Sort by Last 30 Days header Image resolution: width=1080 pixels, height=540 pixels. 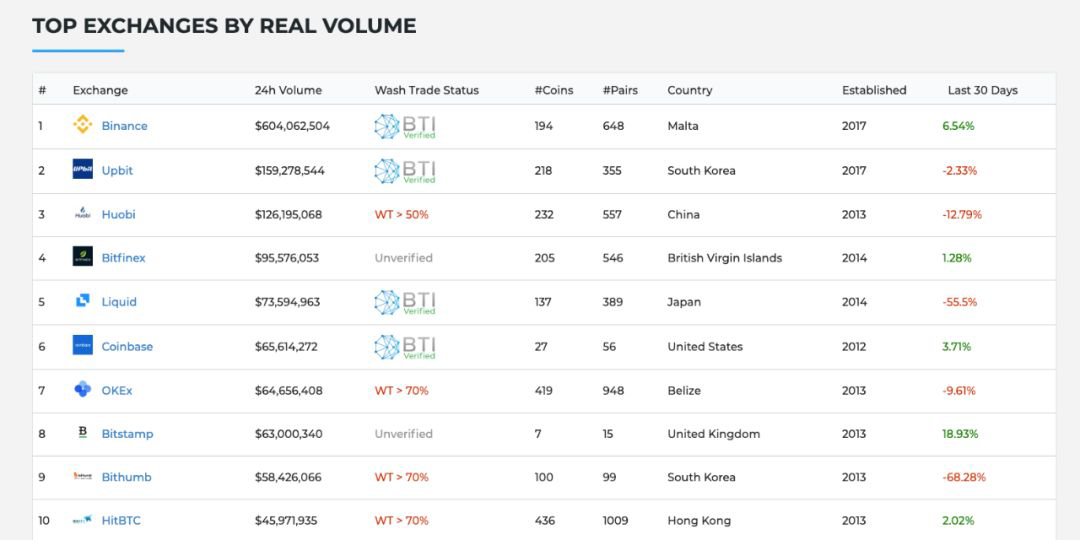click(983, 90)
